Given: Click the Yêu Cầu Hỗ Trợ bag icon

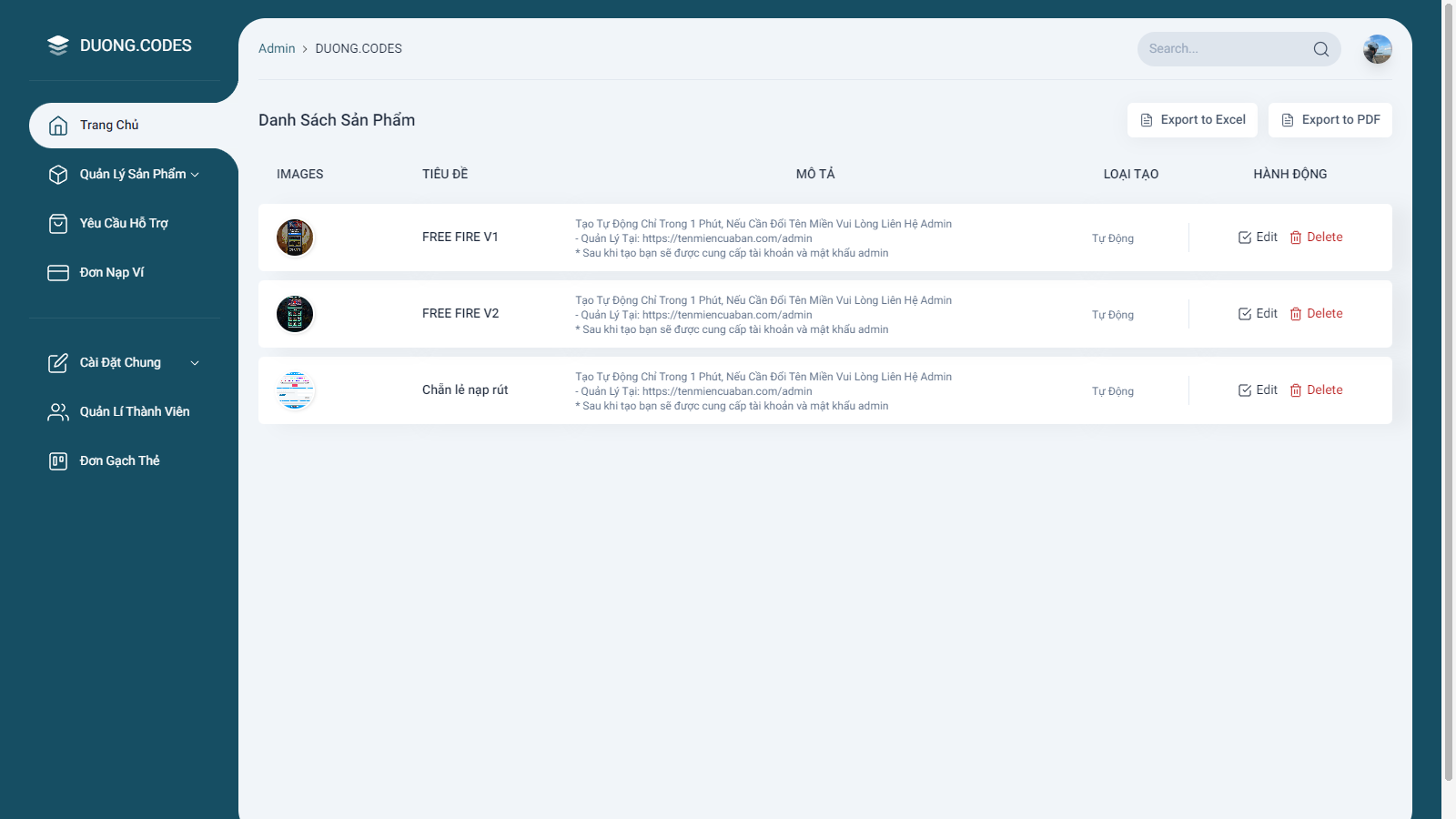Looking at the screenshot, I should (58, 224).
